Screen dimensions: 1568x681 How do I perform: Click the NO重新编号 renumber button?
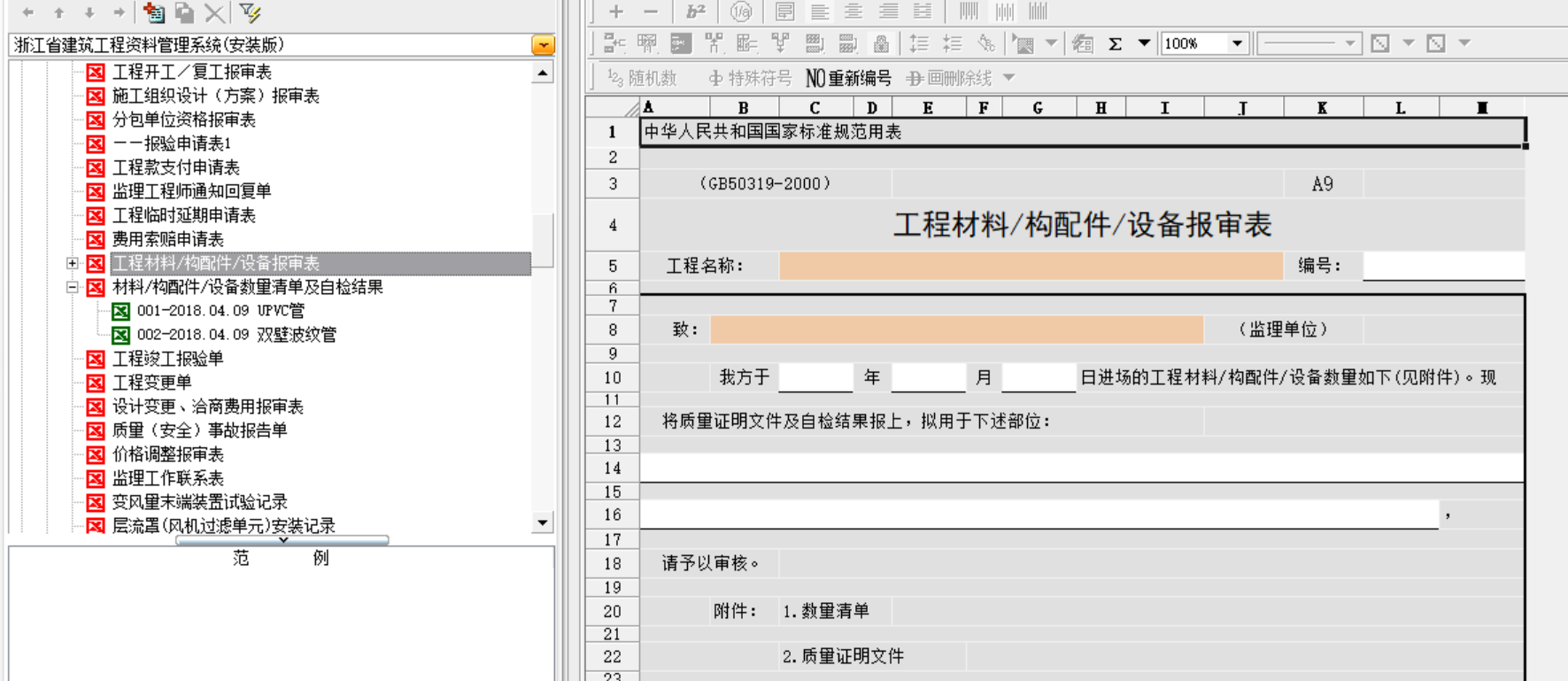tap(848, 78)
